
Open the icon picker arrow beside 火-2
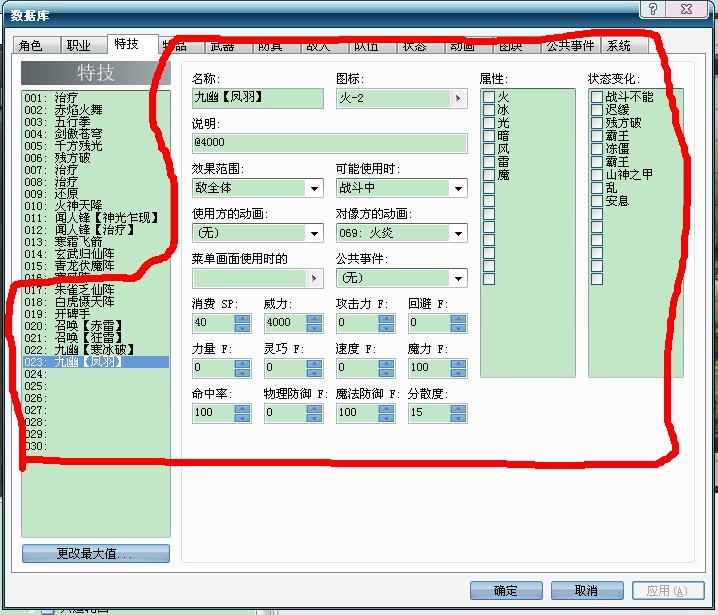458,98
